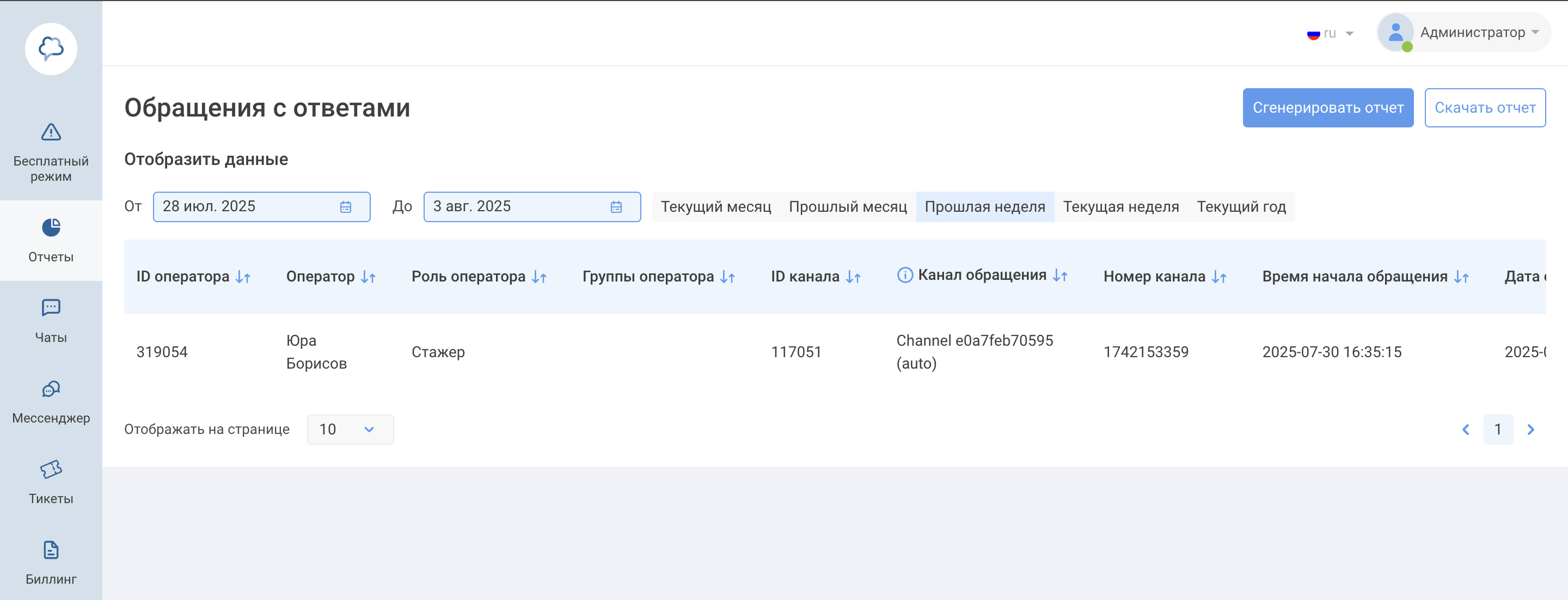This screenshot has width=1568, height=600.
Task: Select the Прошлый месяц period
Action: tap(848, 207)
